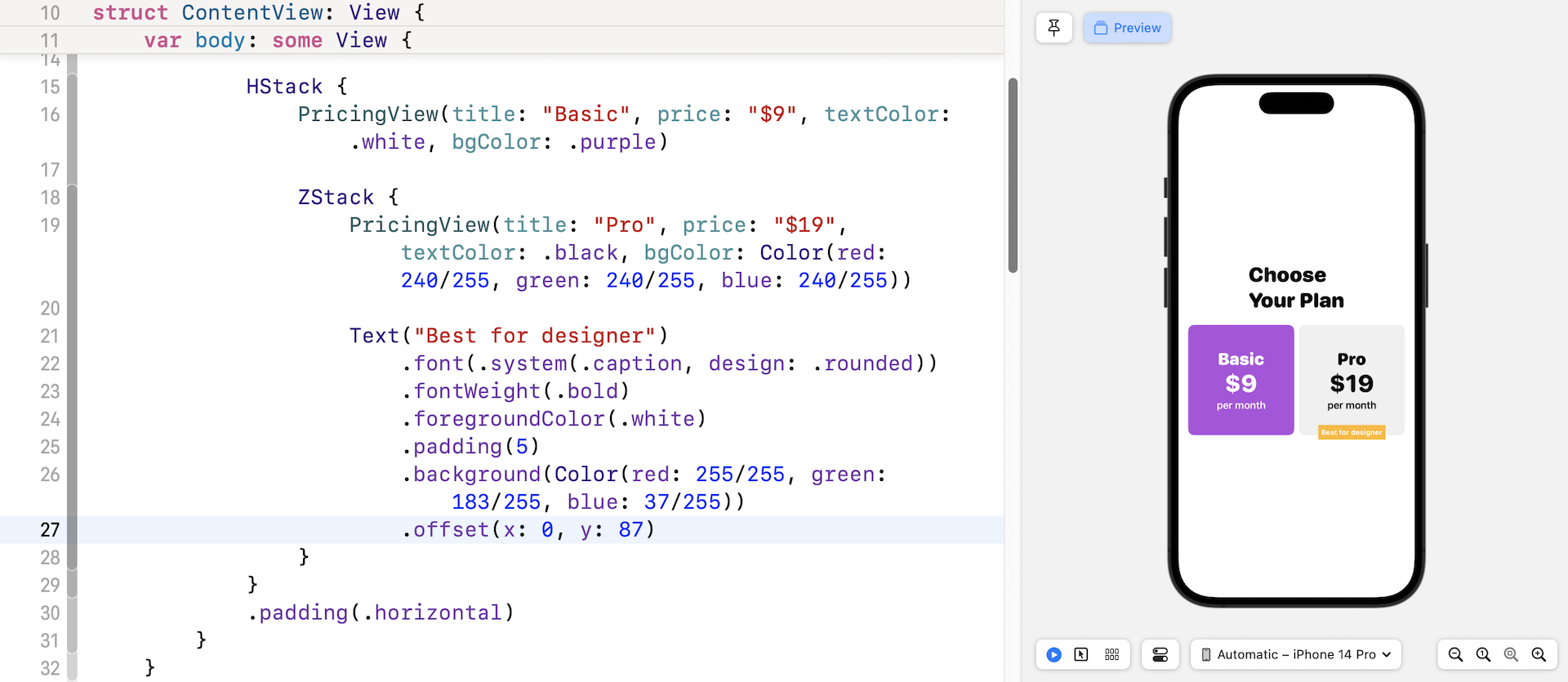
Task: Start live preview with play icon
Action: coord(1053,654)
